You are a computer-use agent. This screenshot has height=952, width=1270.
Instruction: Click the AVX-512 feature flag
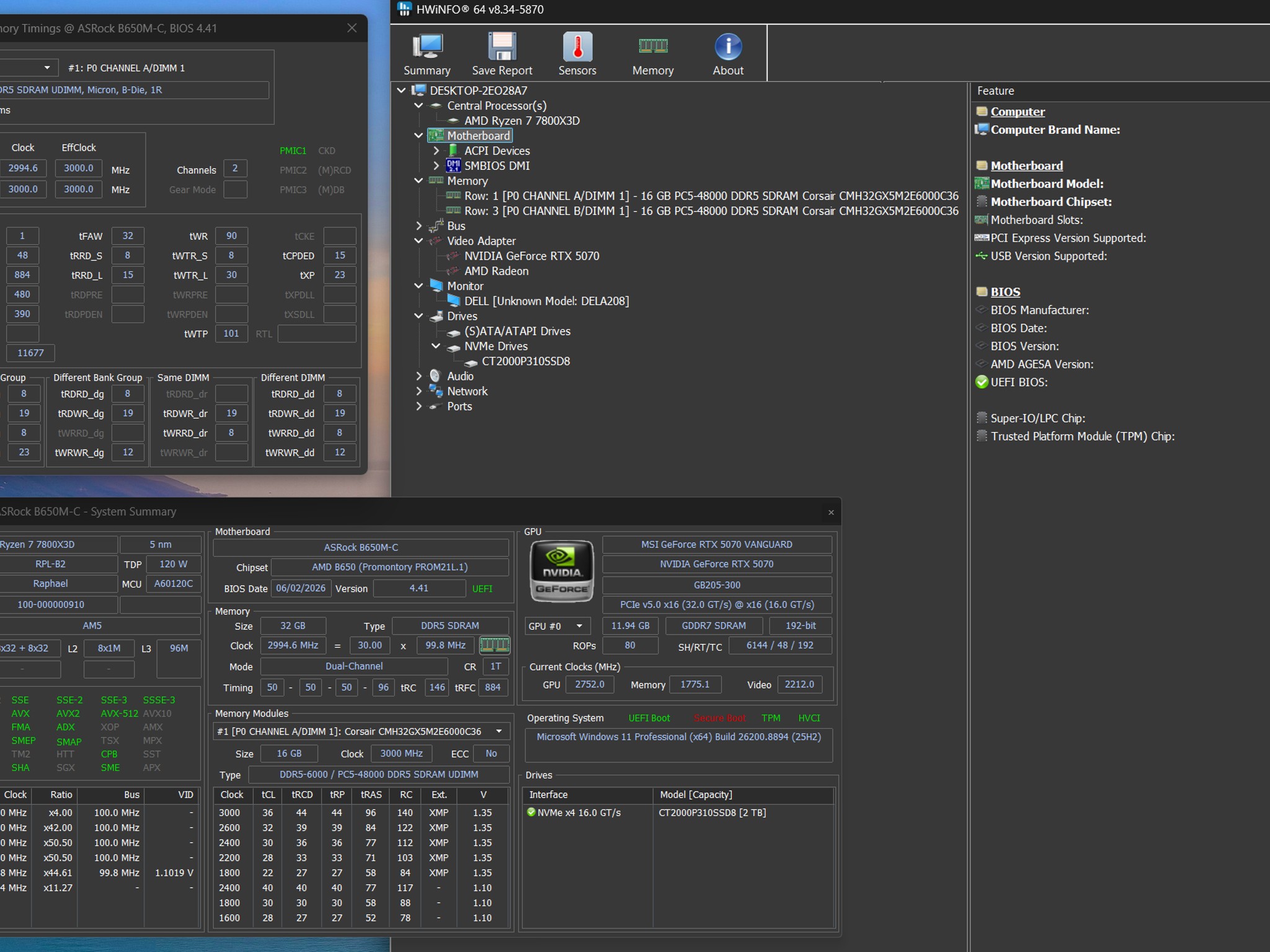(120, 713)
